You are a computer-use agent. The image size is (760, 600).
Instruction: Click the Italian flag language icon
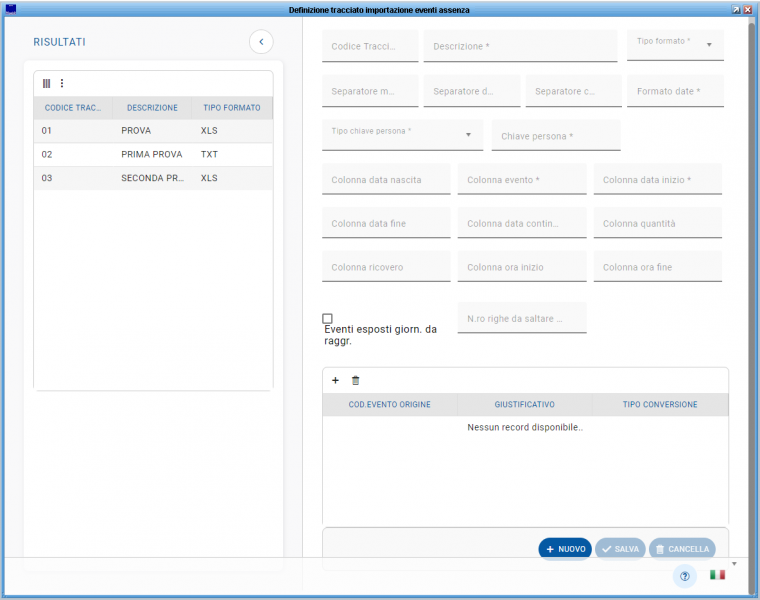(717, 575)
